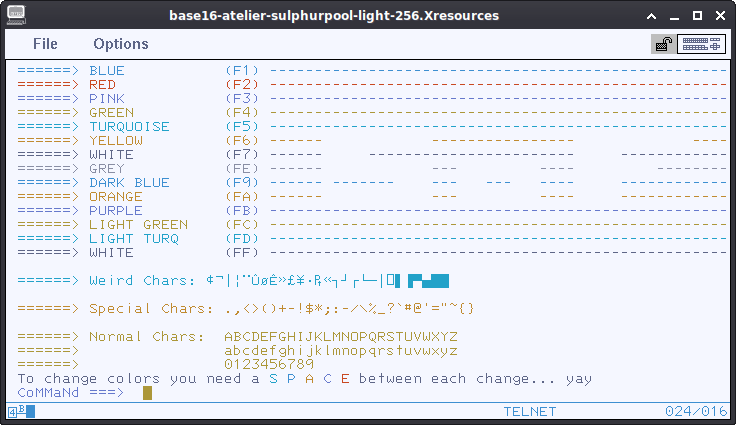Click the COMMAND input cursor block
736x425 pixels.
tap(147, 393)
